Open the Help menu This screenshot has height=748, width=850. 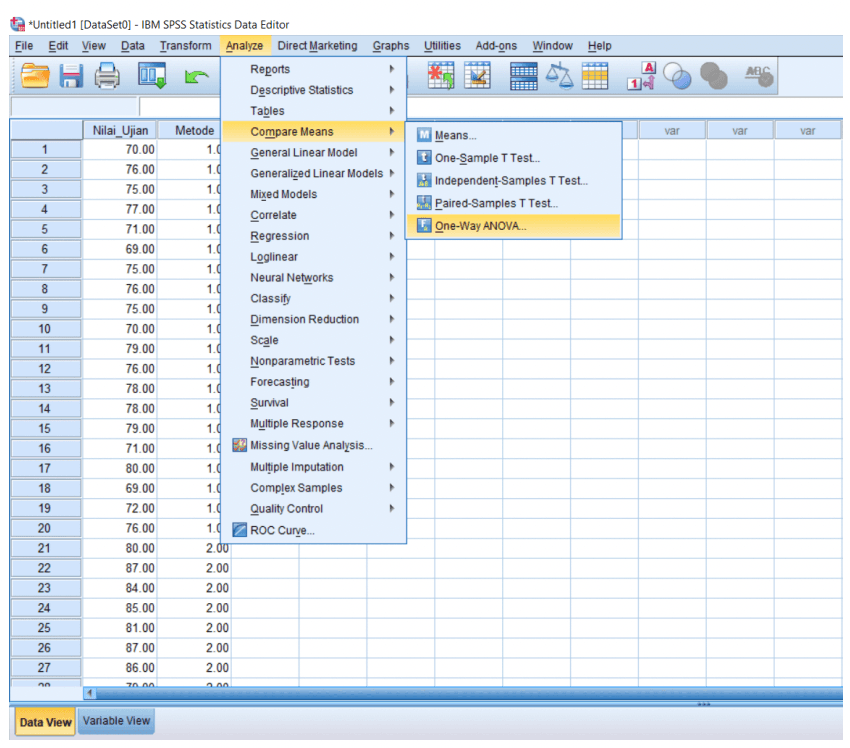click(x=600, y=46)
